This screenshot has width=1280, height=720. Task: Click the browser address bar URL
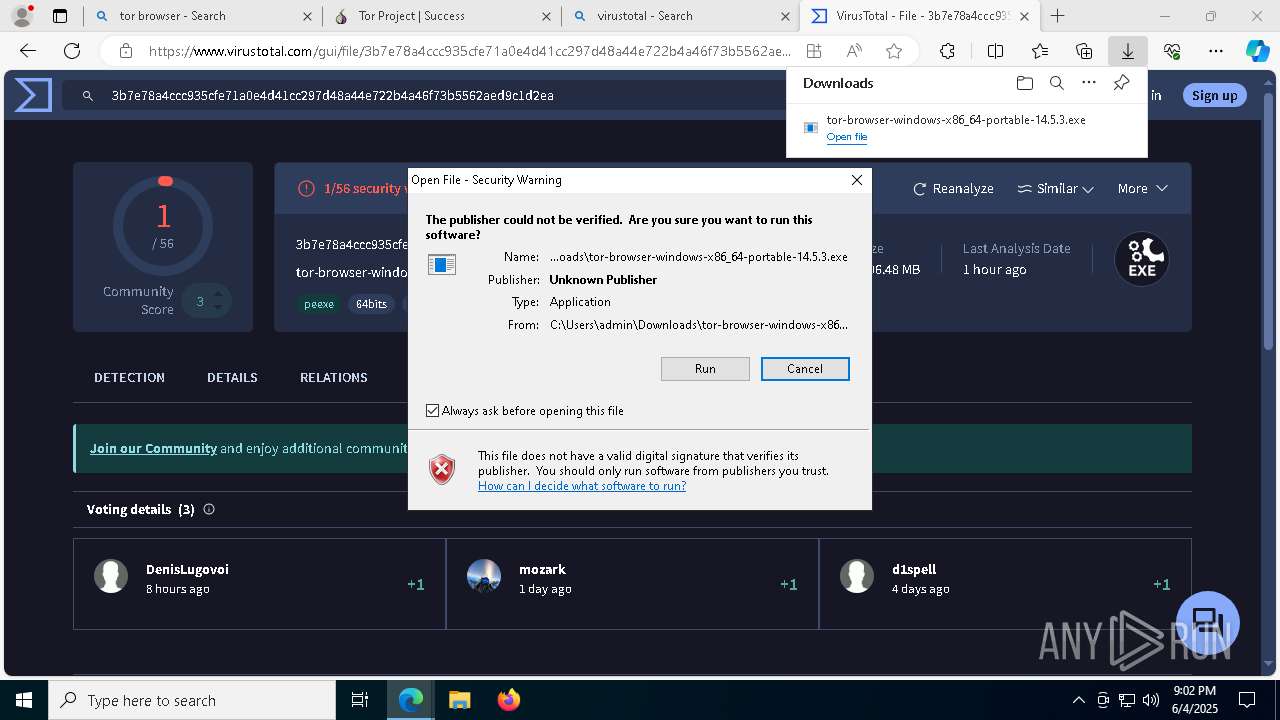click(x=470, y=51)
